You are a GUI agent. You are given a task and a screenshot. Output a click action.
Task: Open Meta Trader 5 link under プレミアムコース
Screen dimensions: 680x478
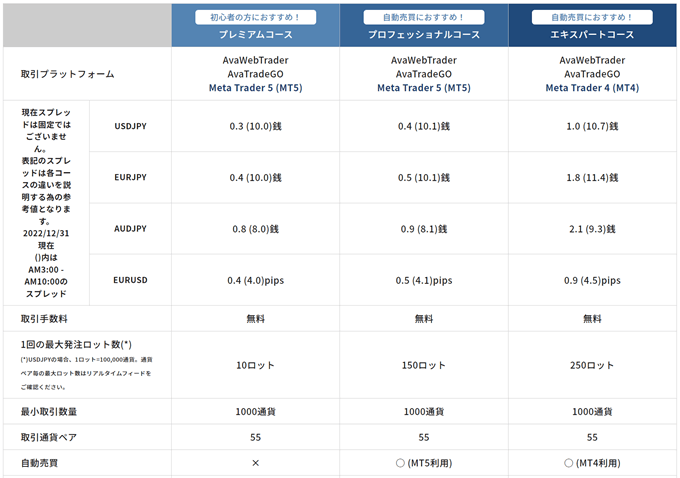(255, 88)
